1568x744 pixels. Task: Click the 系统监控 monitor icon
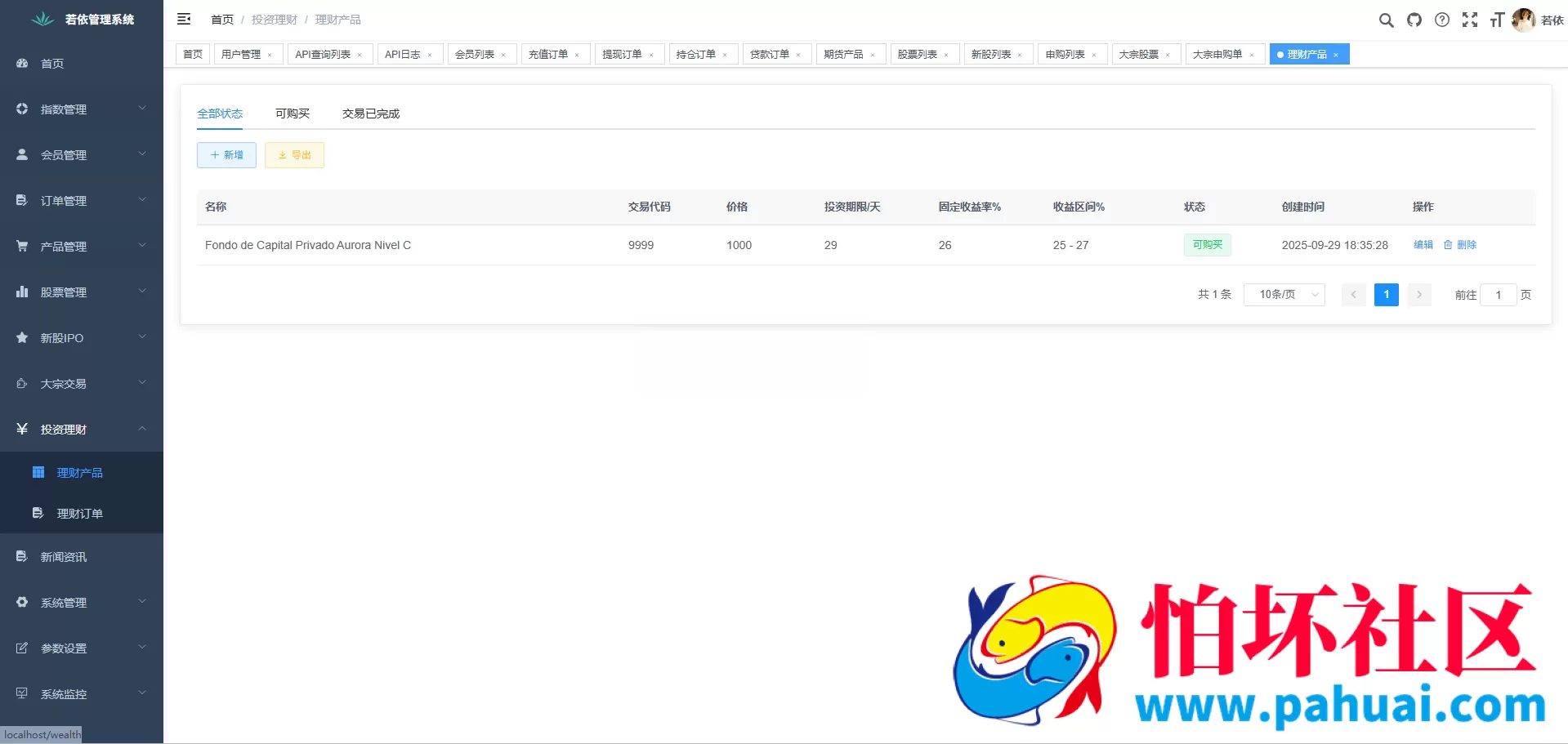22,693
